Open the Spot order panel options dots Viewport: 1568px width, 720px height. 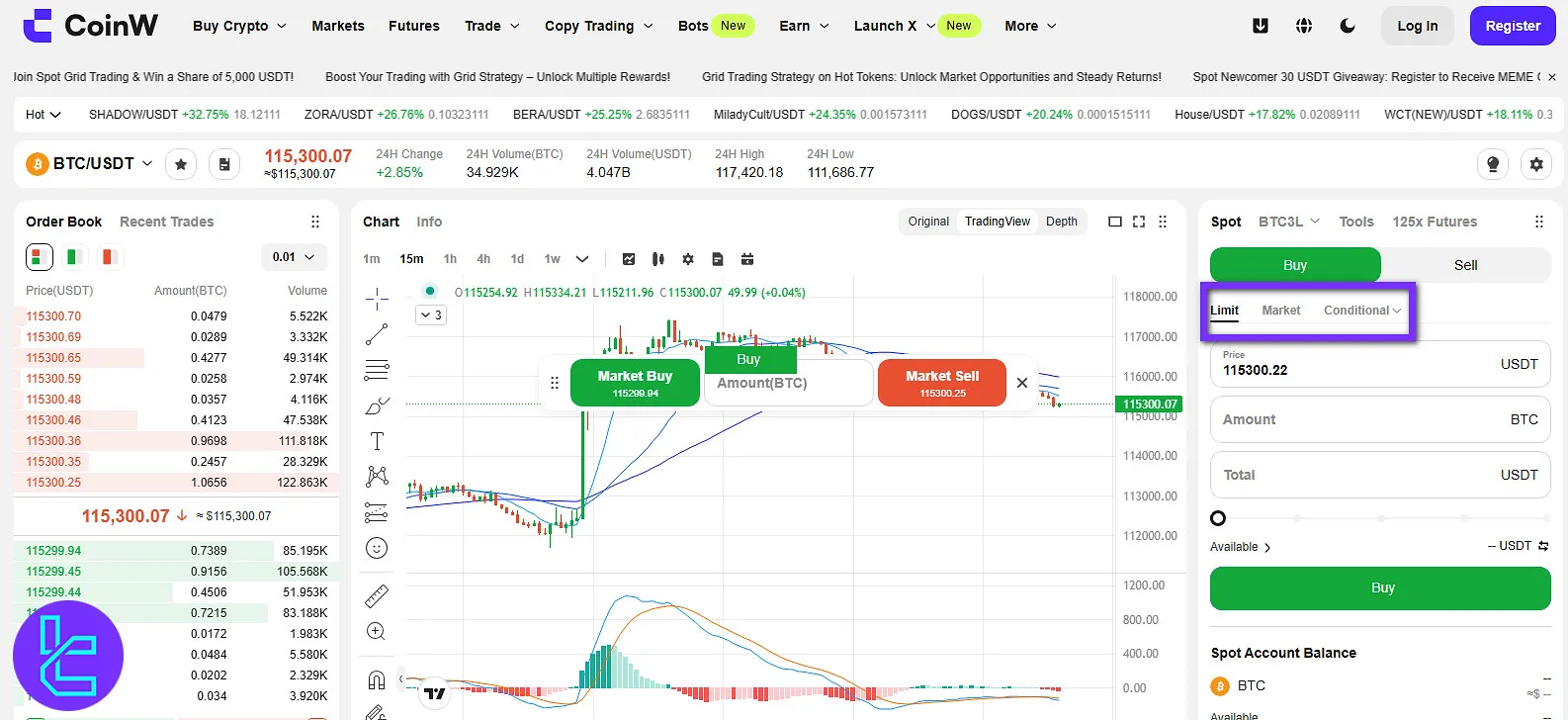point(1539,222)
